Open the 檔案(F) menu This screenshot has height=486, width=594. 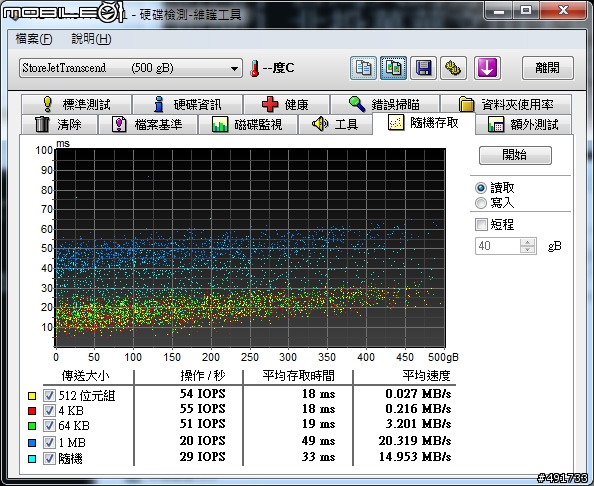pos(34,39)
